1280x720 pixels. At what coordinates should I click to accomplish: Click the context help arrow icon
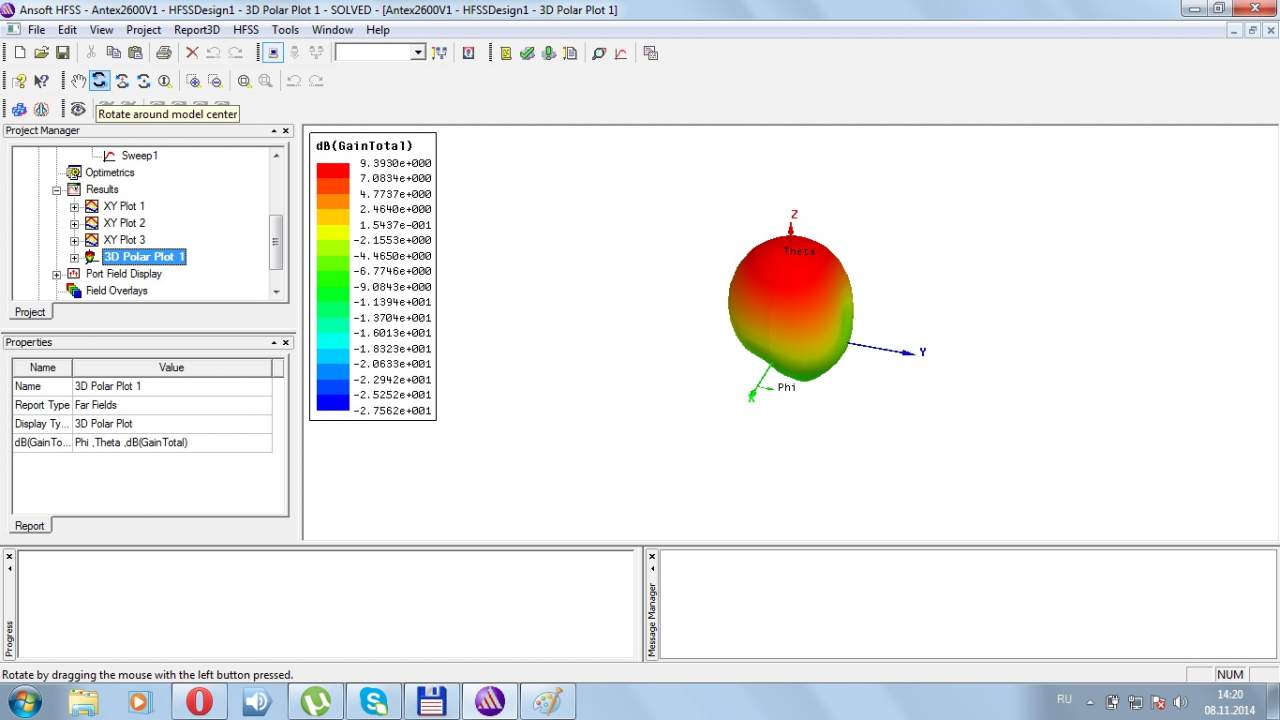(41, 81)
